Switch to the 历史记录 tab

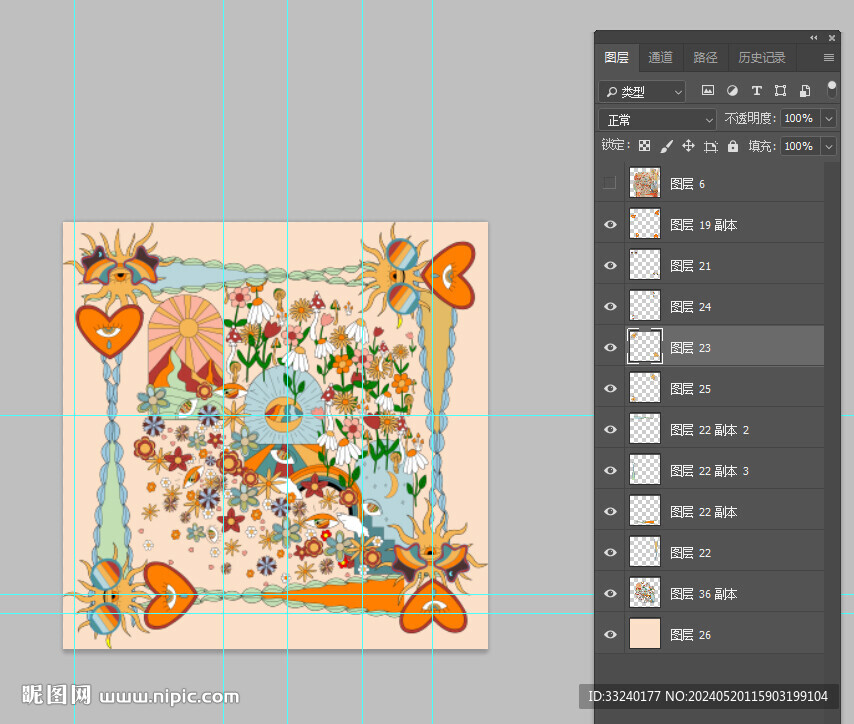click(x=761, y=58)
